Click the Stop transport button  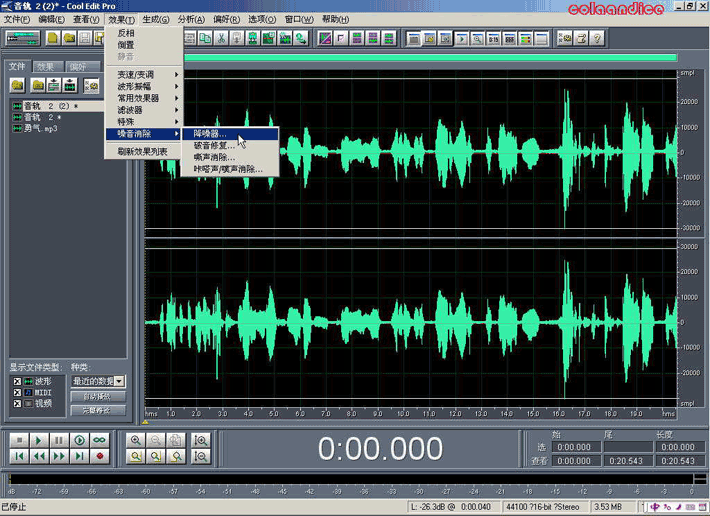coord(18,440)
